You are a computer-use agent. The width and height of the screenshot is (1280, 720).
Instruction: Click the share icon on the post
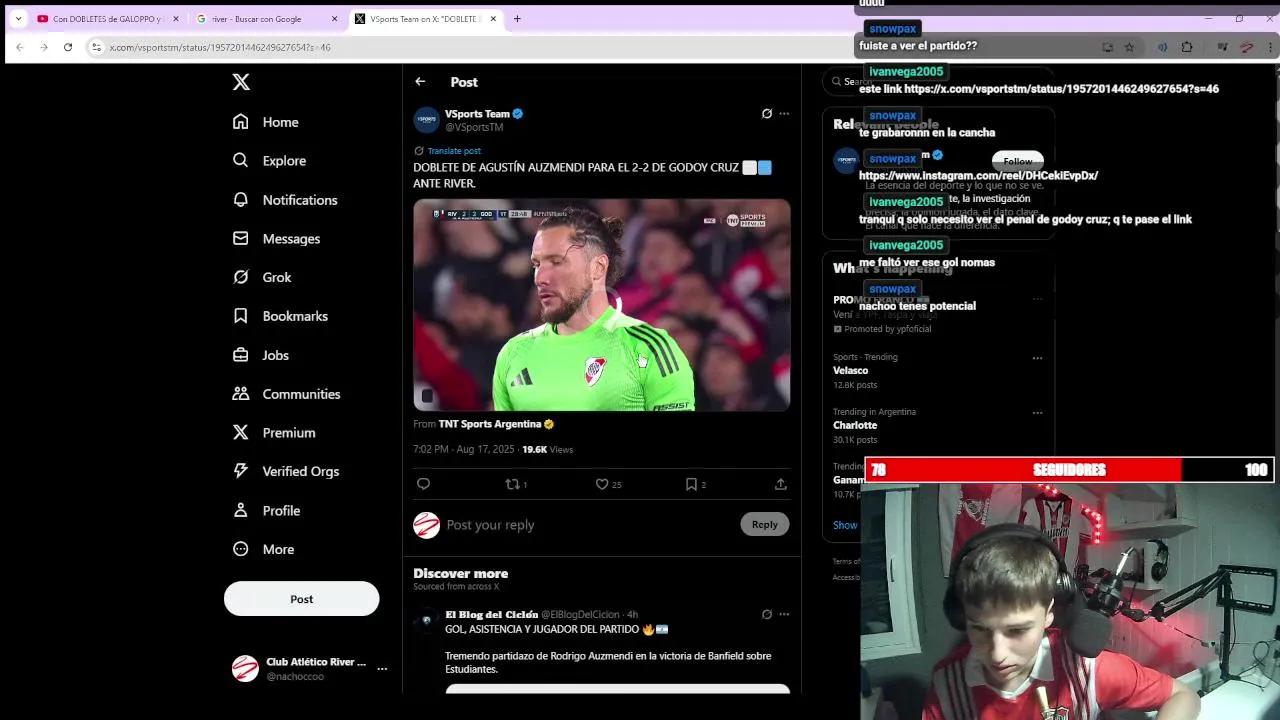click(x=780, y=484)
